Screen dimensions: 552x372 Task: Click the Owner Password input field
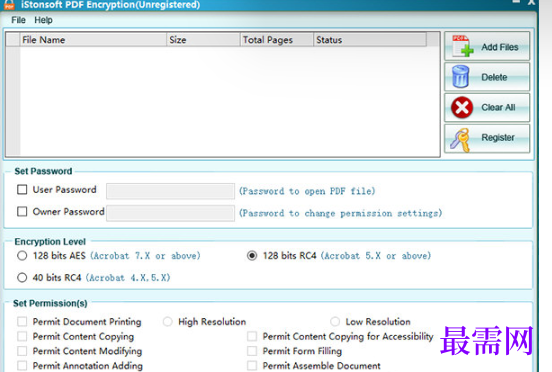coord(170,213)
